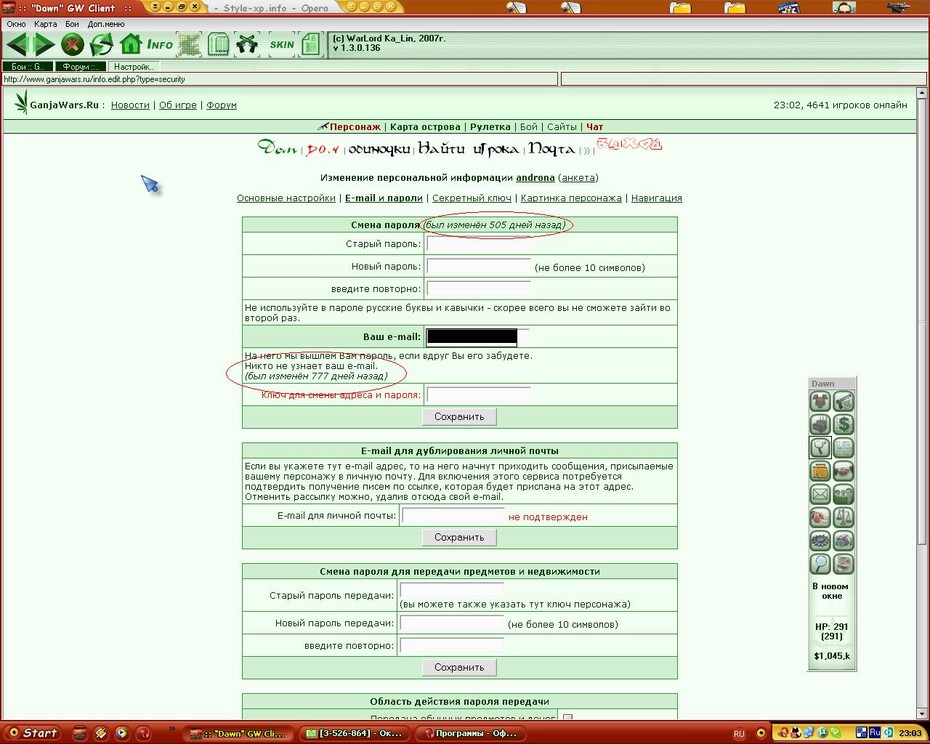
Task: Open the Чат link
Action: [x=594, y=127]
